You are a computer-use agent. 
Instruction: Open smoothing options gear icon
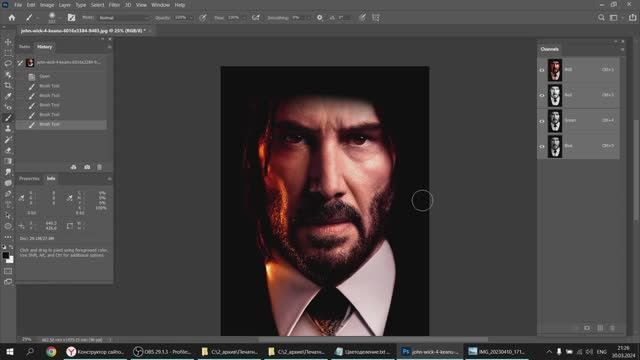pyautogui.click(x=320, y=18)
